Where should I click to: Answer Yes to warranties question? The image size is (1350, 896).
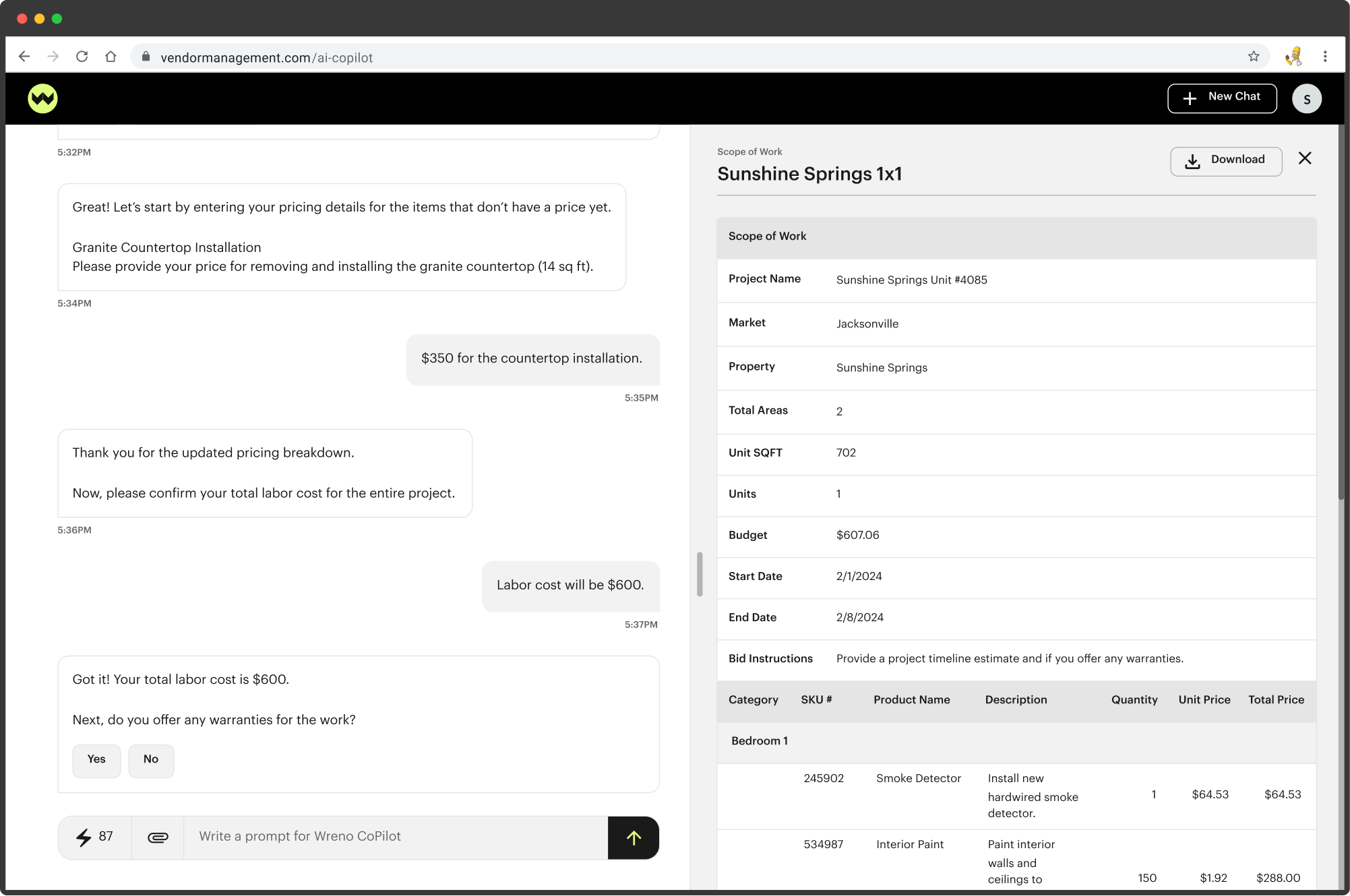96,761
